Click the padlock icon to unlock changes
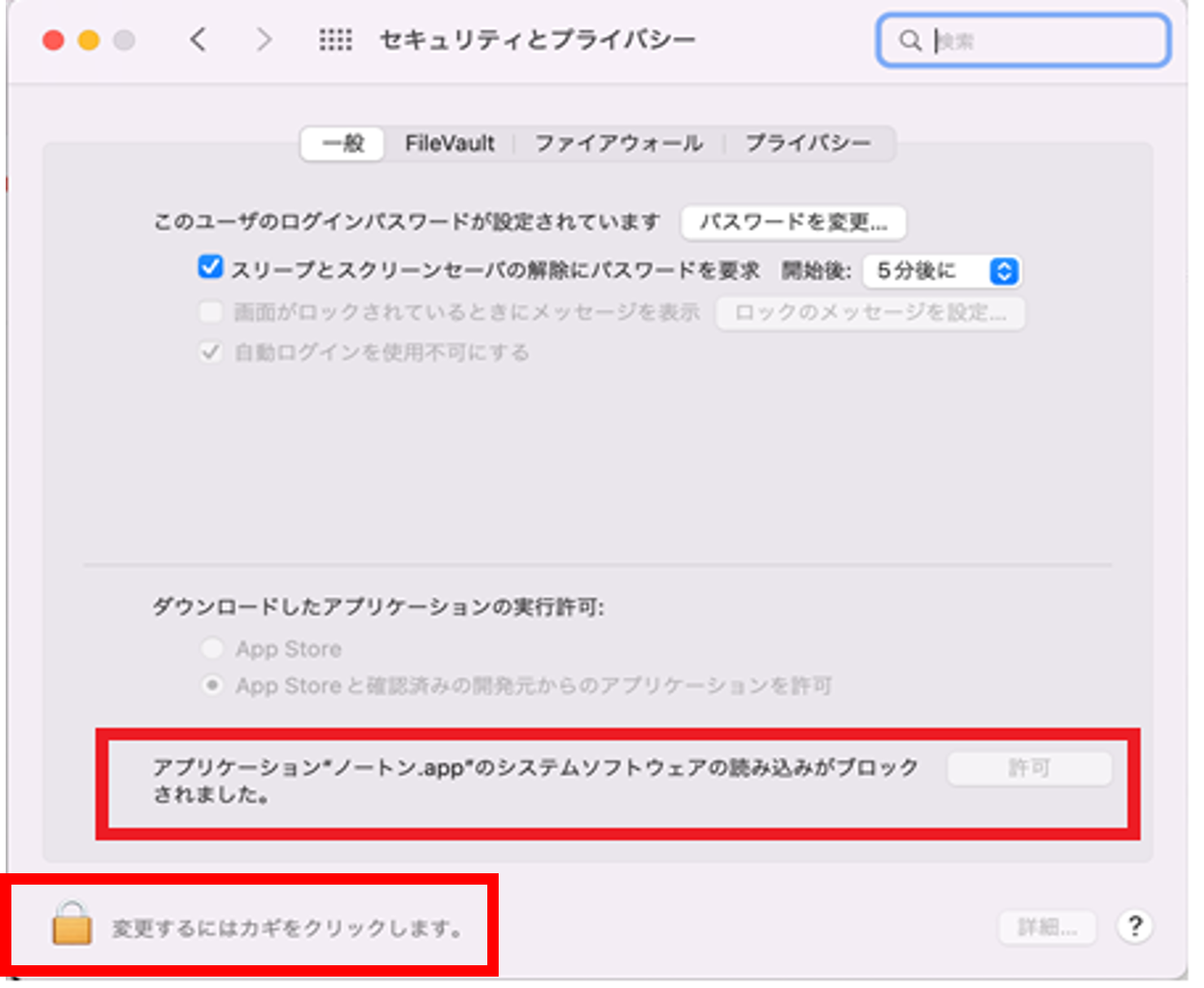Viewport: 1204px width, 988px height. click(72, 924)
